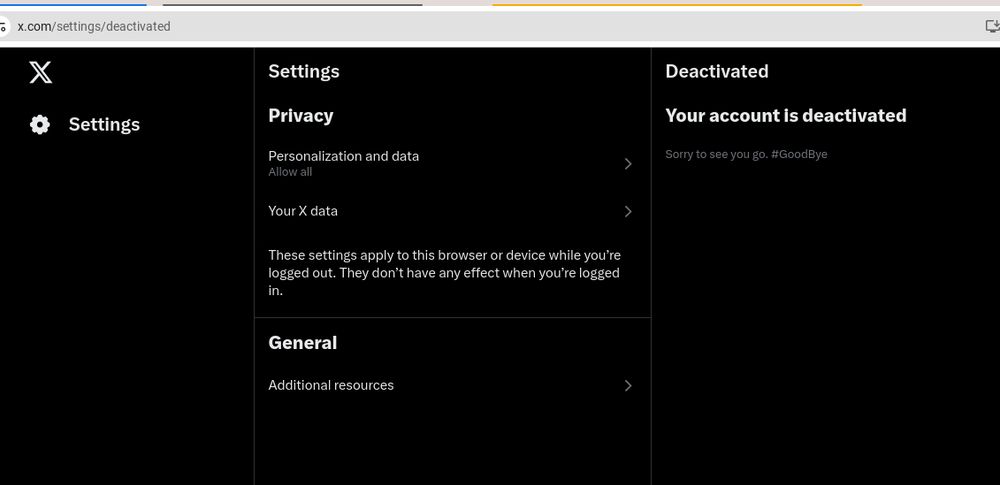This screenshot has height=485, width=1000.
Task: Click the X logo icon
Action: point(40,71)
